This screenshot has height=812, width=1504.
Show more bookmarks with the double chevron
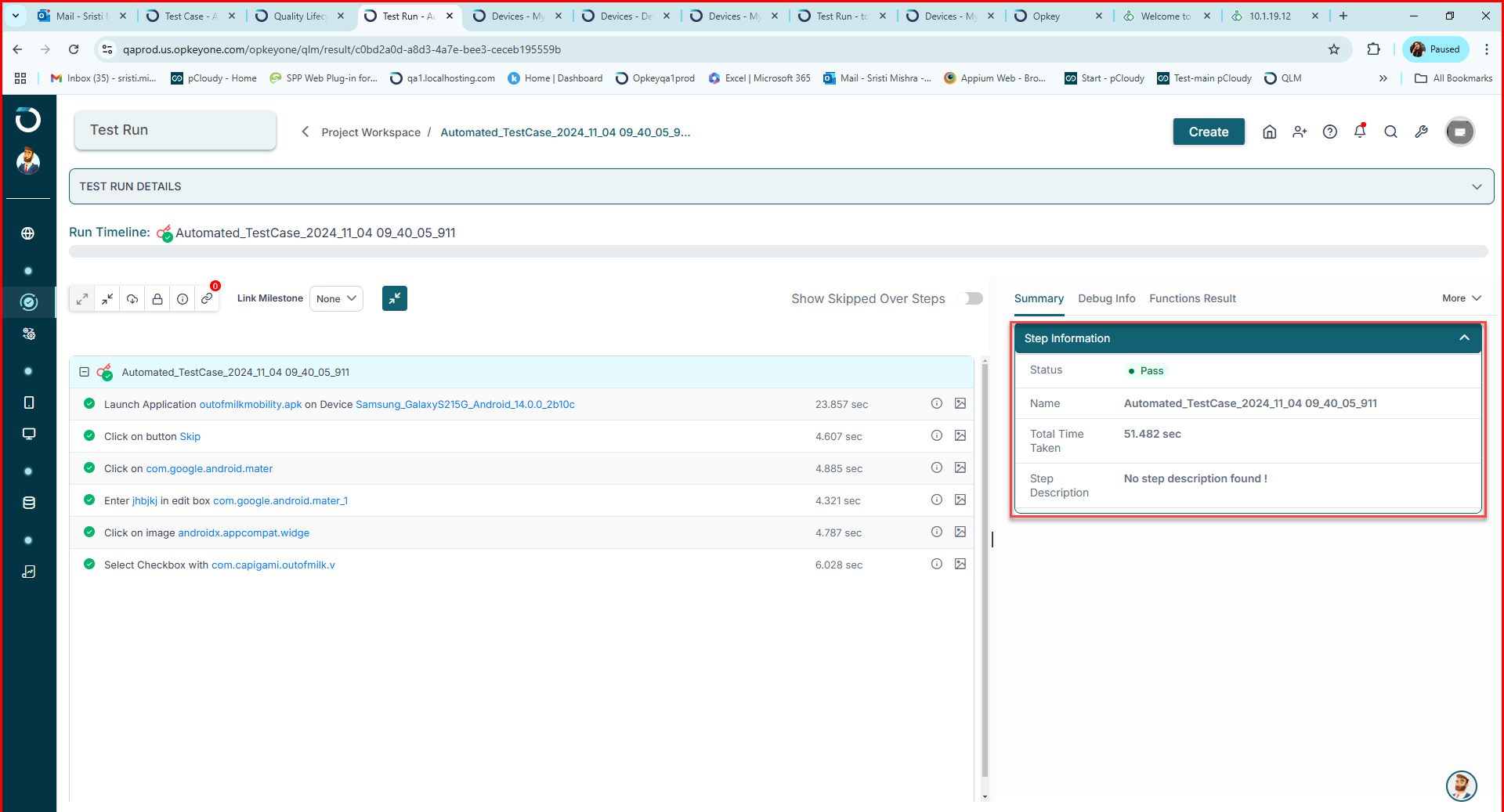click(1383, 78)
